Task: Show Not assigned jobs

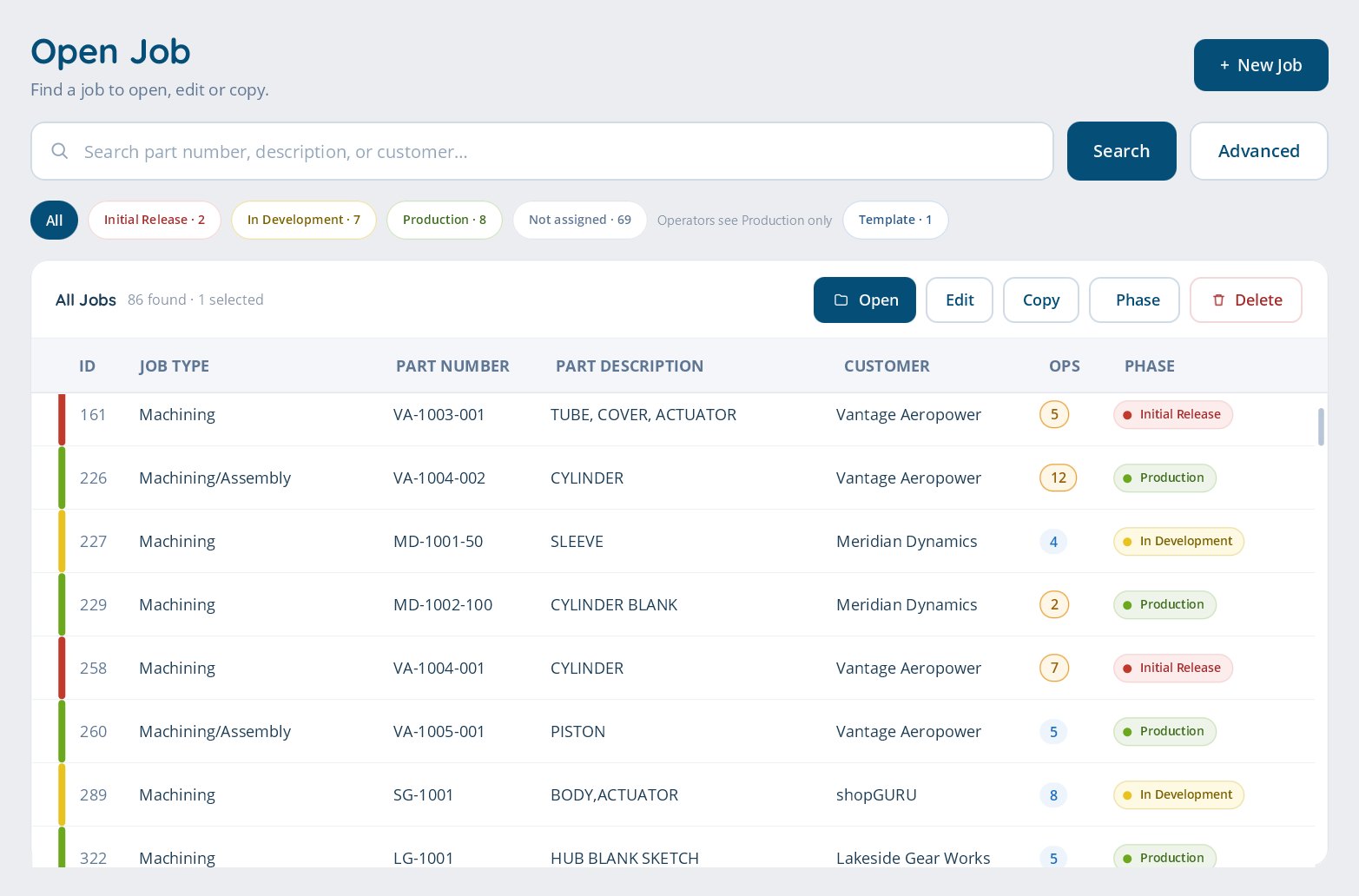Action: tap(579, 220)
